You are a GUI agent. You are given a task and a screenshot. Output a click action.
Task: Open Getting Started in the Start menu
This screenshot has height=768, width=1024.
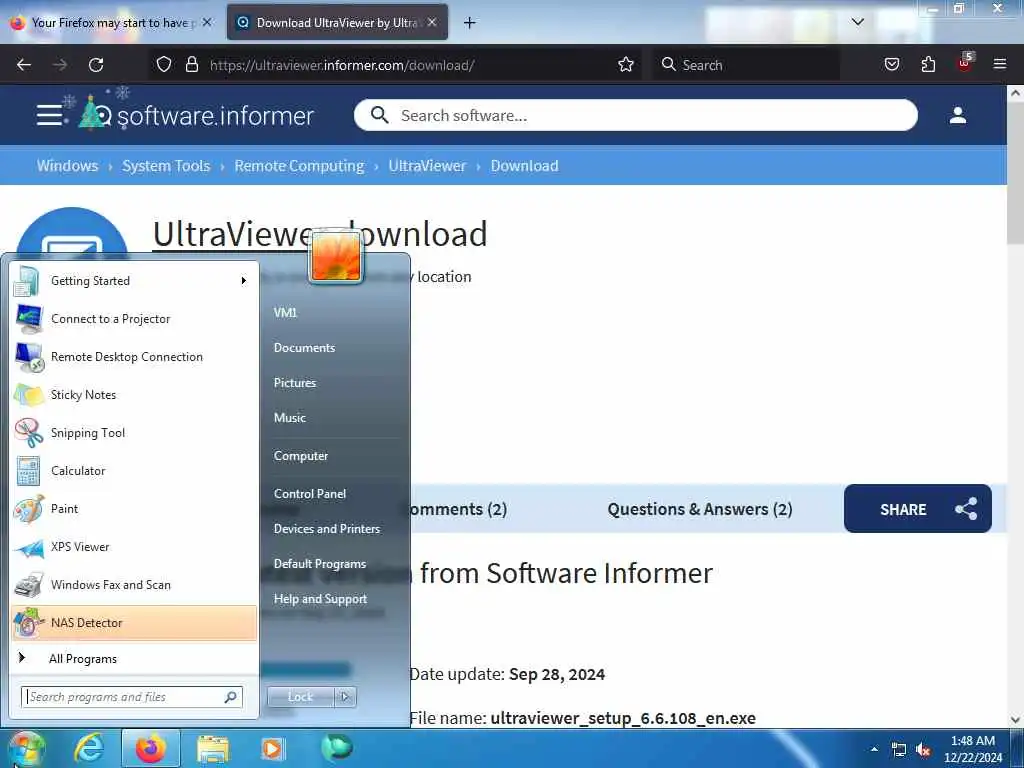click(x=133, y=281)
